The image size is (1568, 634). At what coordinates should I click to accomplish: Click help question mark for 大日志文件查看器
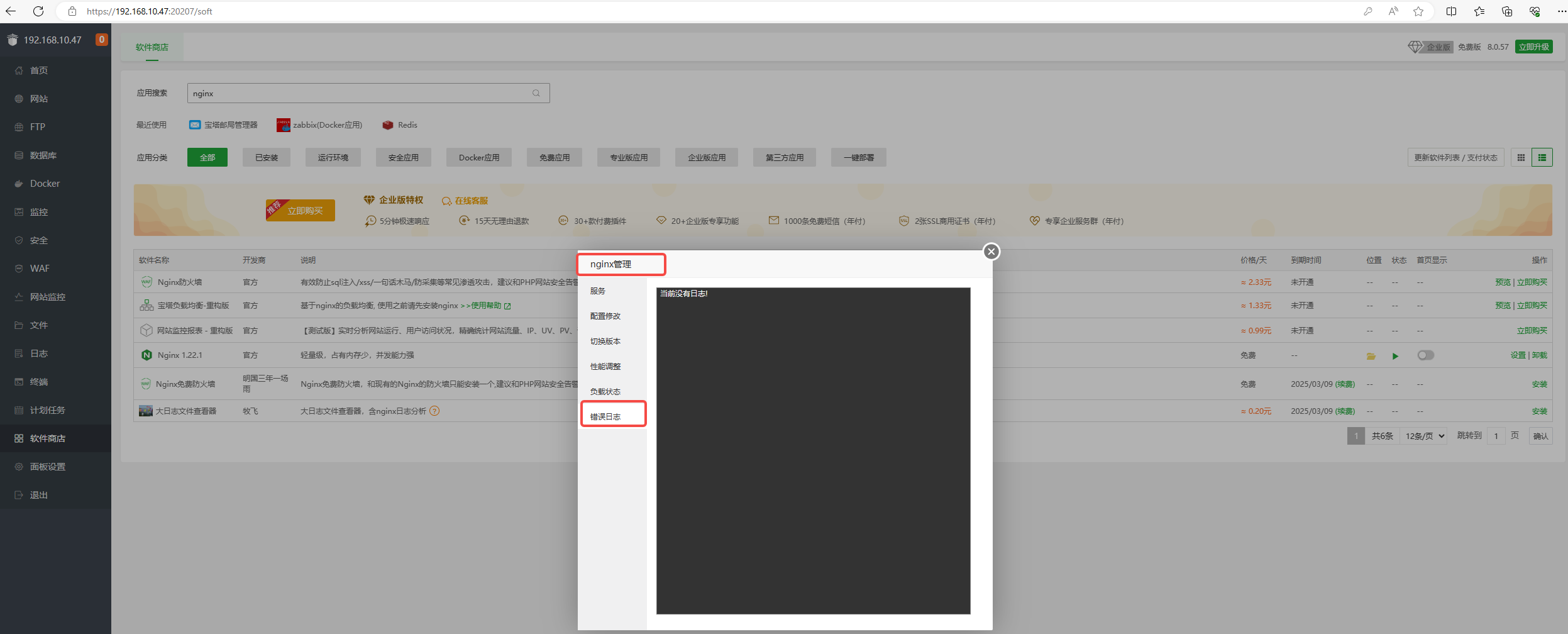click(x=434, y=411)
